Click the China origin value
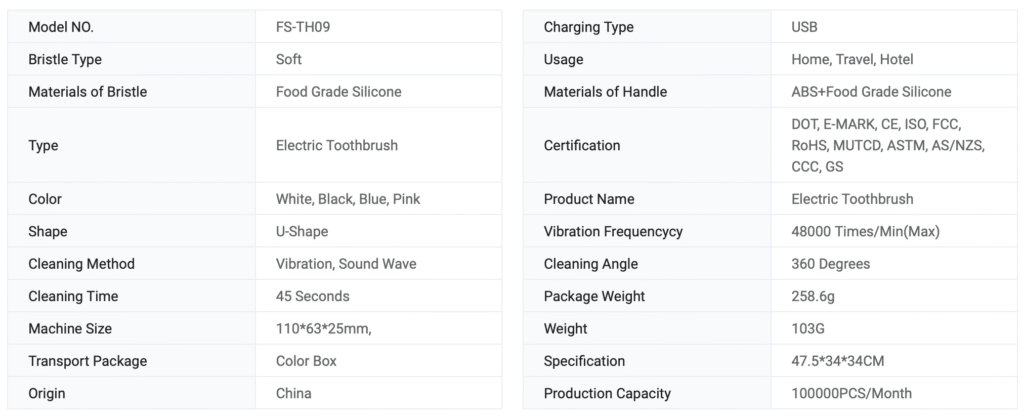Screen dimensions: 1024x416 click(x=293, y=393)
